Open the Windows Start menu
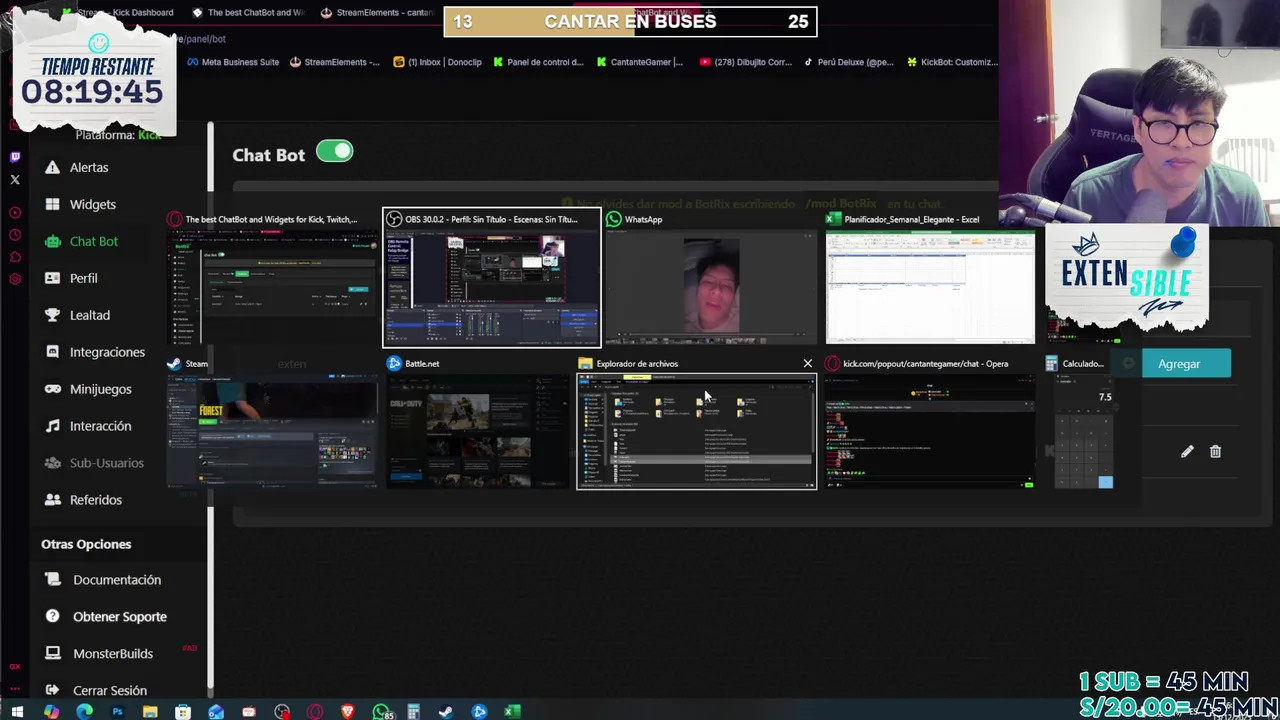 pos(17,712)
